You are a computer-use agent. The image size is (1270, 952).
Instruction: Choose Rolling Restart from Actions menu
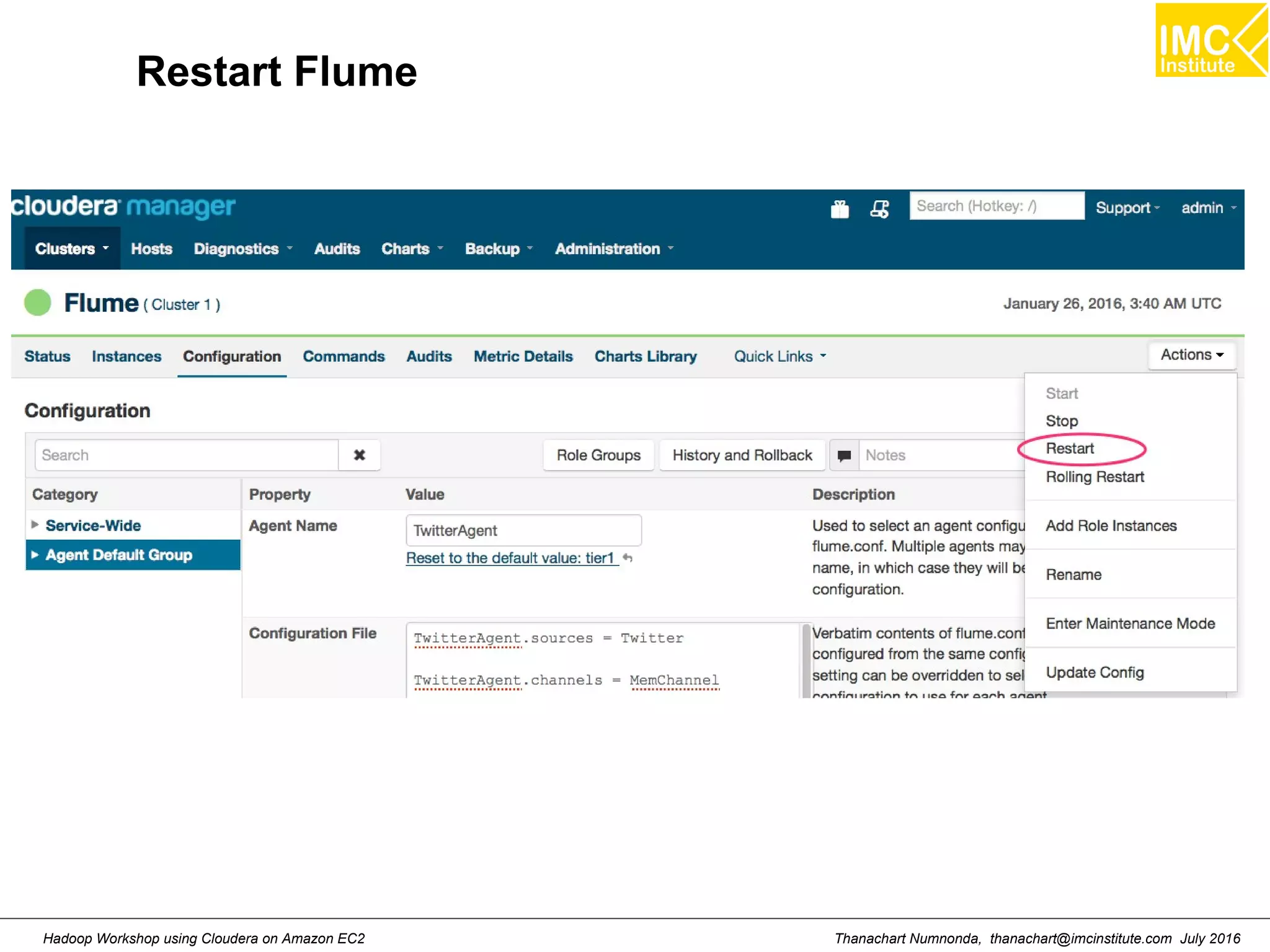coord(1095,477)
